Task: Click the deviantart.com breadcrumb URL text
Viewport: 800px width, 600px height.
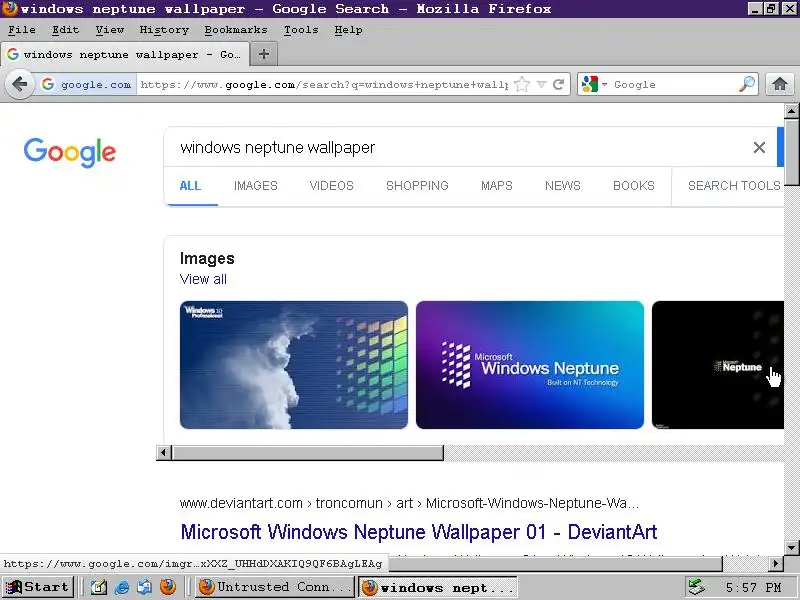Action: click(x=409, y=503)
